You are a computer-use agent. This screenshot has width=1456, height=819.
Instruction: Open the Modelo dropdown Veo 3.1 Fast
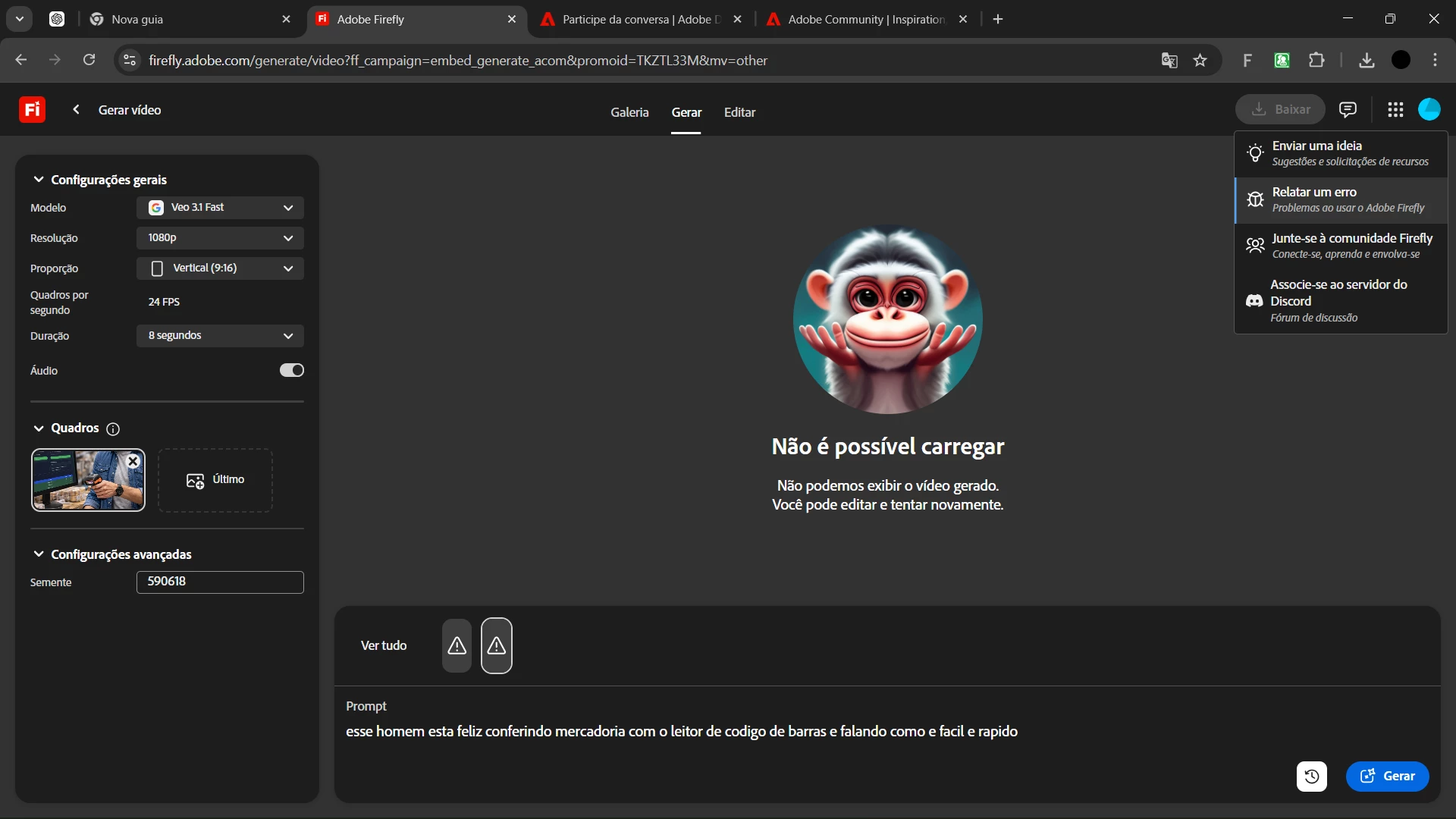pos(220,207)
